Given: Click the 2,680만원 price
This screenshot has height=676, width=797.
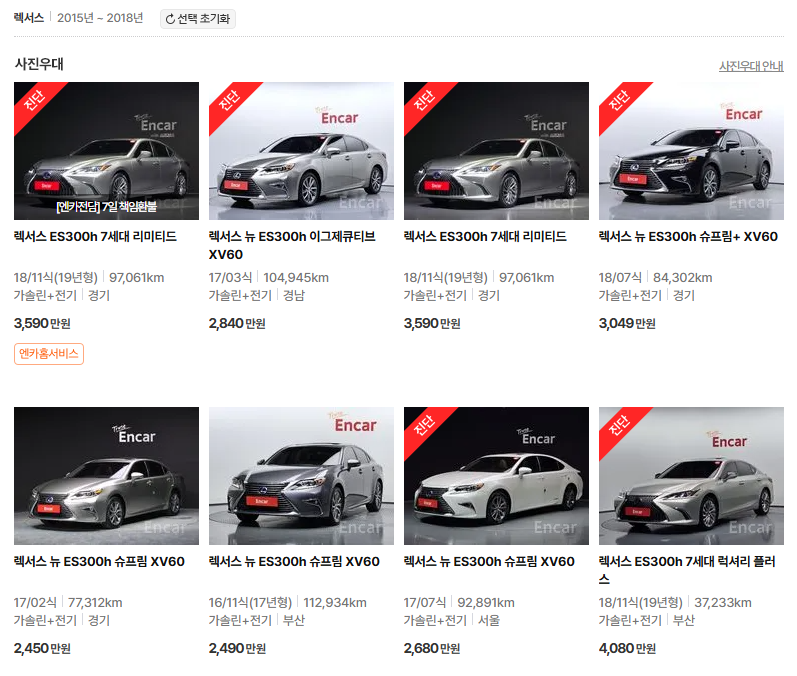Looking at the screenshot, I should [x=432, y=649].
